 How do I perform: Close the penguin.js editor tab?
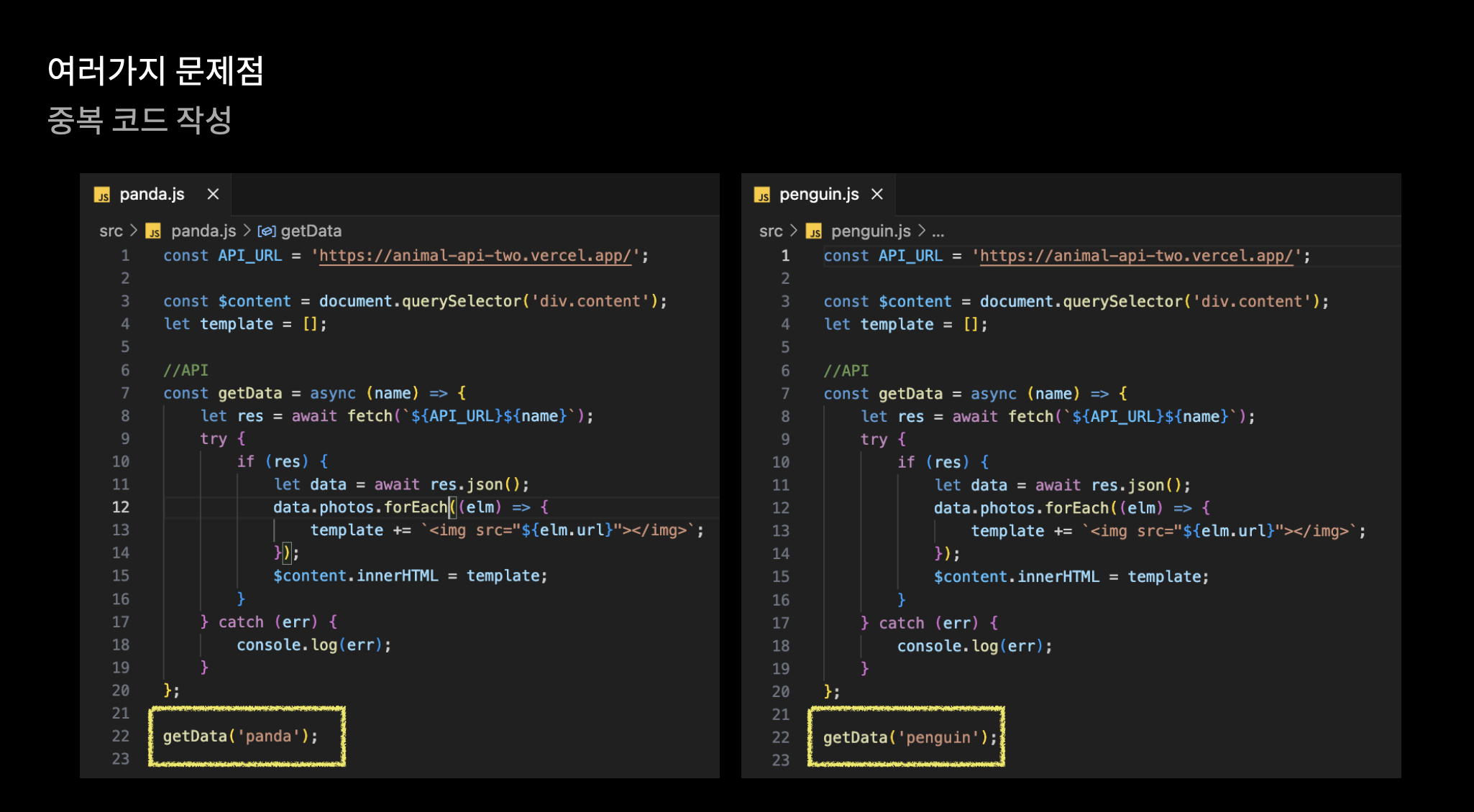pyautogui.click(x=876, y=194)
